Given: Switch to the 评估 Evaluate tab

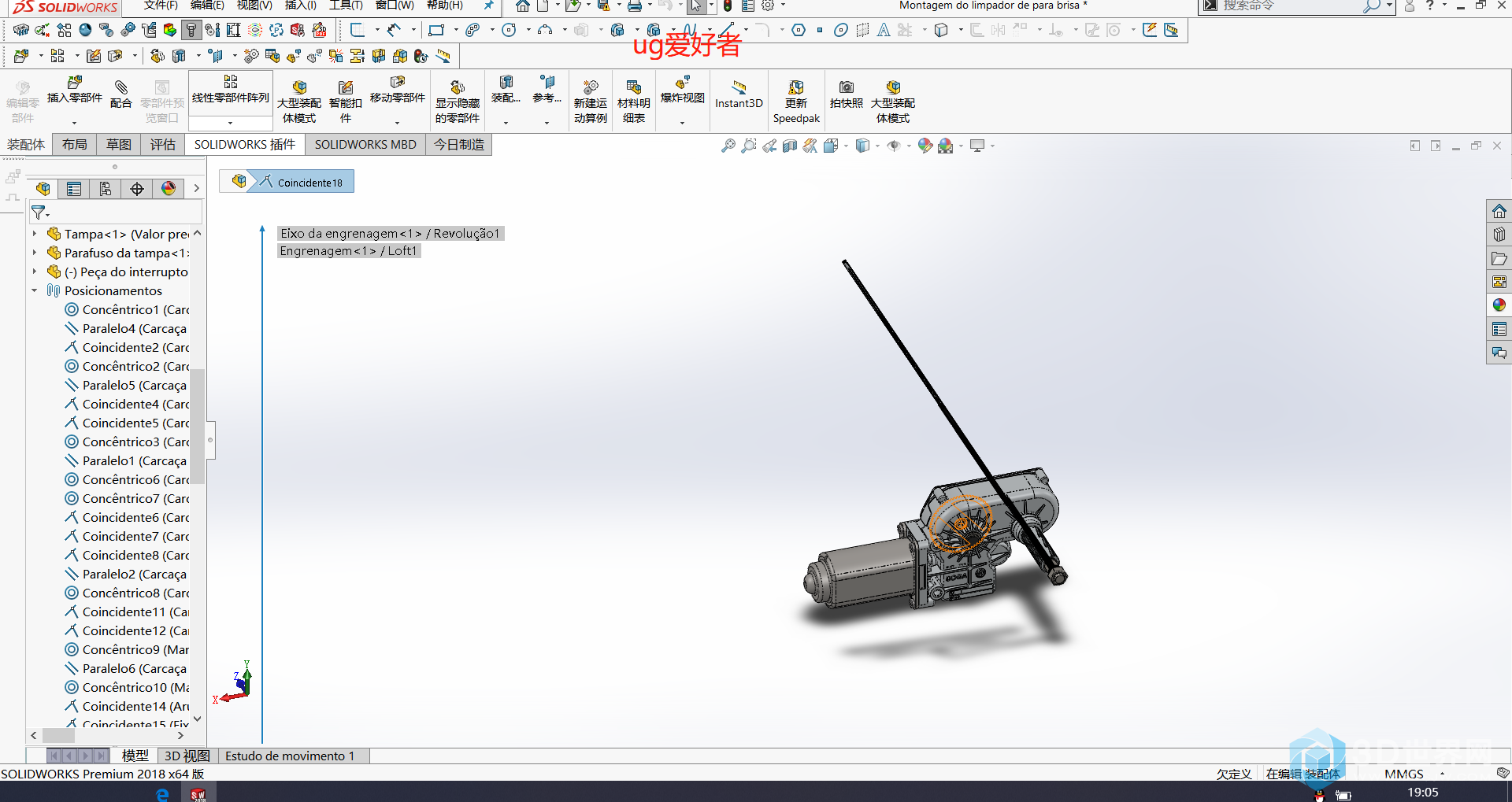Looking at the screenshot, I should (163, 145).
